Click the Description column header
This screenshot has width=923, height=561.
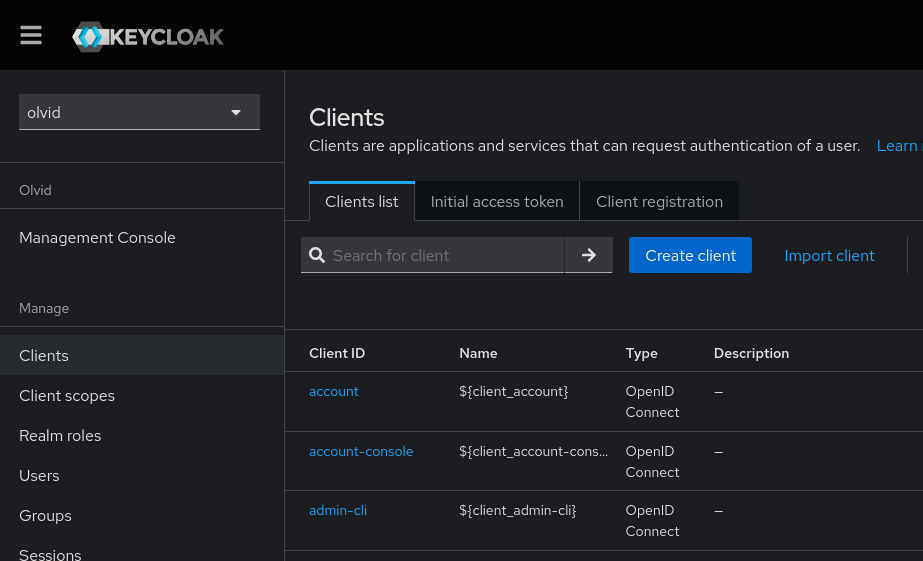751,353
